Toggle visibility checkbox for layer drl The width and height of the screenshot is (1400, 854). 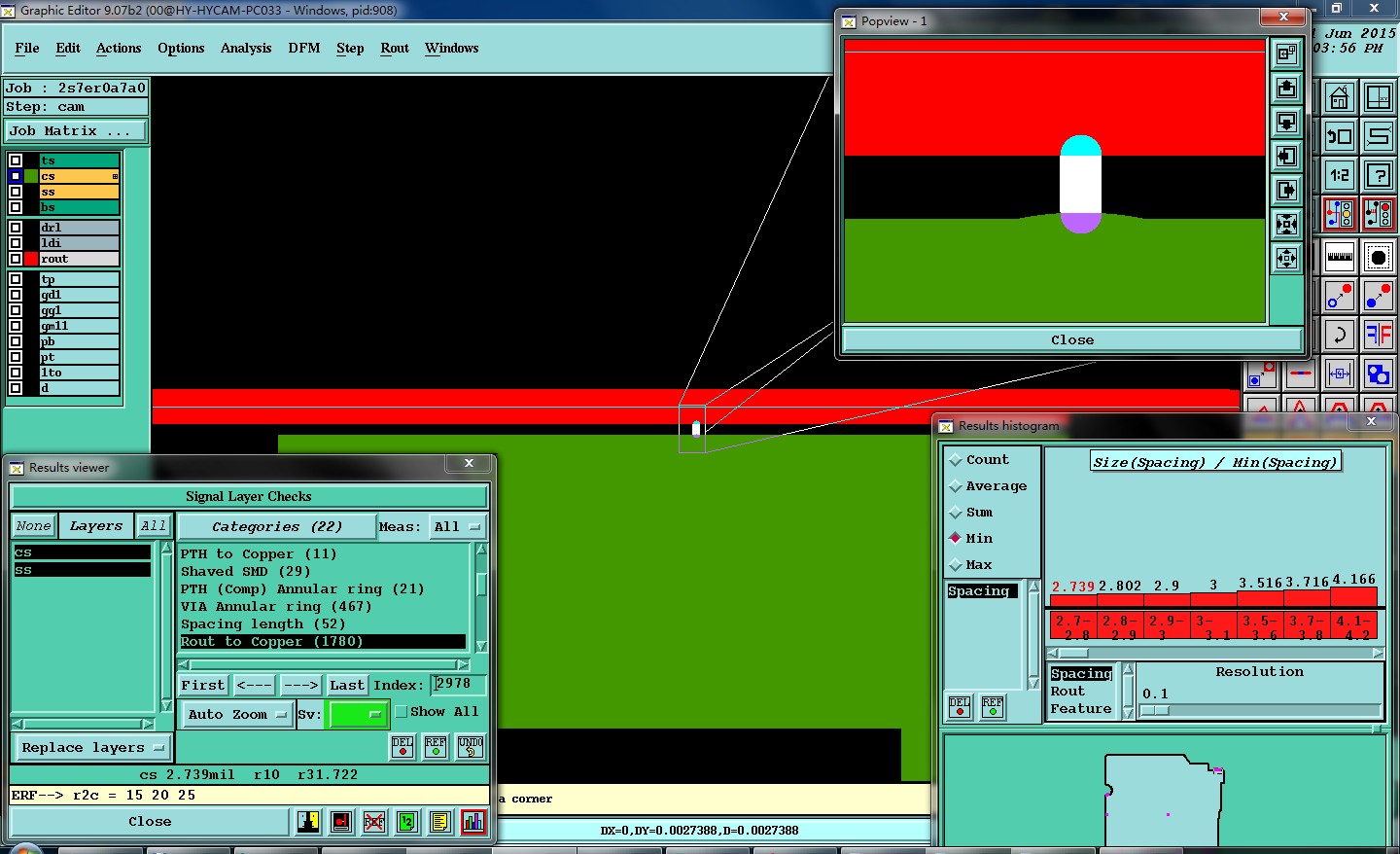click(x=16, y=228)
